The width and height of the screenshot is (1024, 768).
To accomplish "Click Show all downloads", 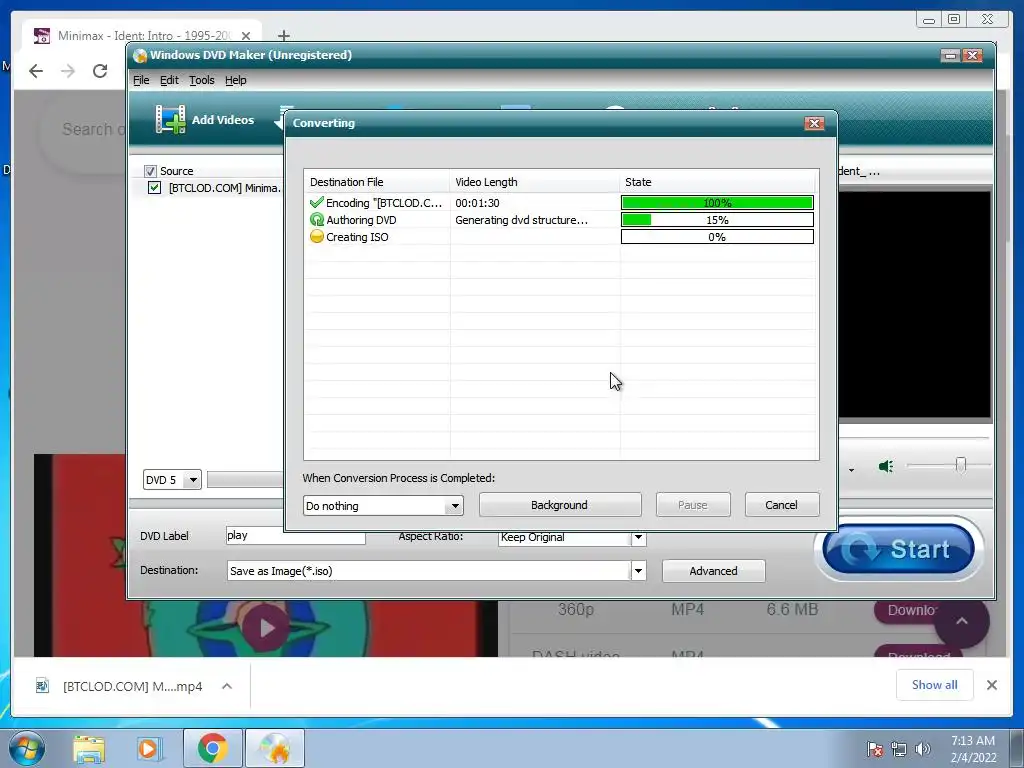I will (x=935, y=684).
